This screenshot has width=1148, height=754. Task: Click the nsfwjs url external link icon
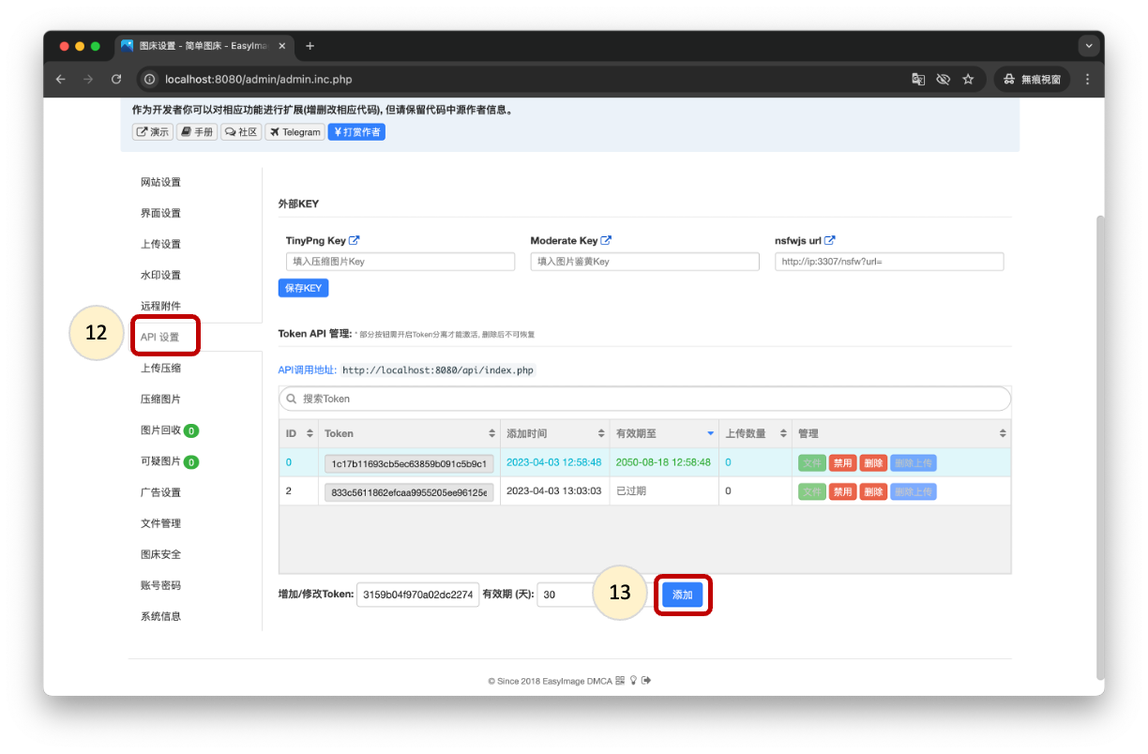(830, 240)
